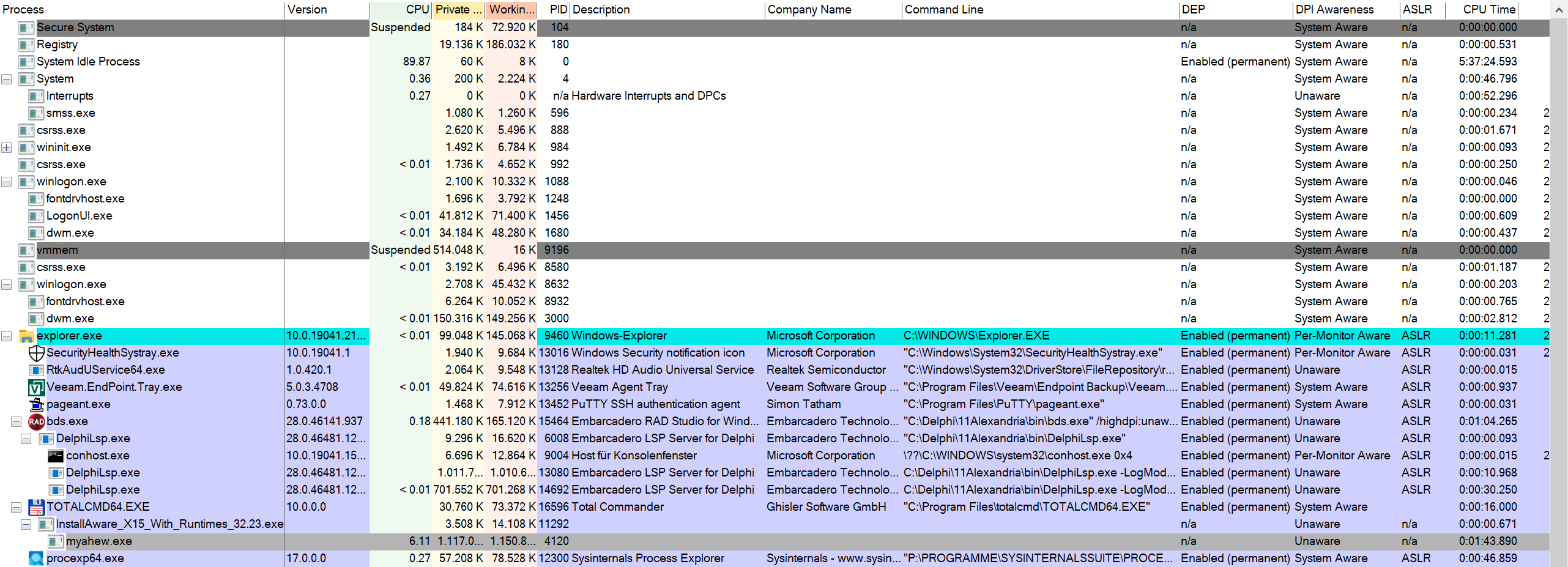Sort by Command Line column header
The image size is (1568, 567).
click(1039, 9)
